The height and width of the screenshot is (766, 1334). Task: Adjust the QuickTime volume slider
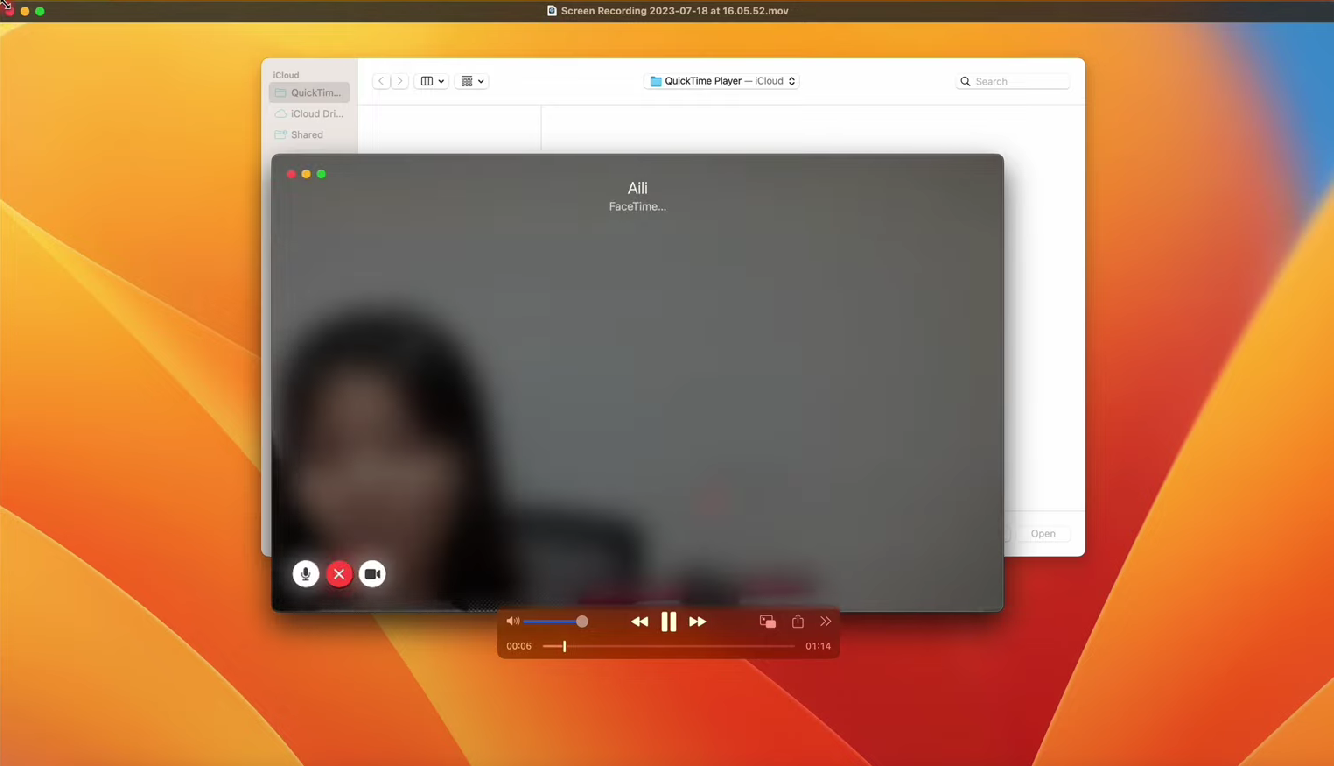click(x=554, y=622)
